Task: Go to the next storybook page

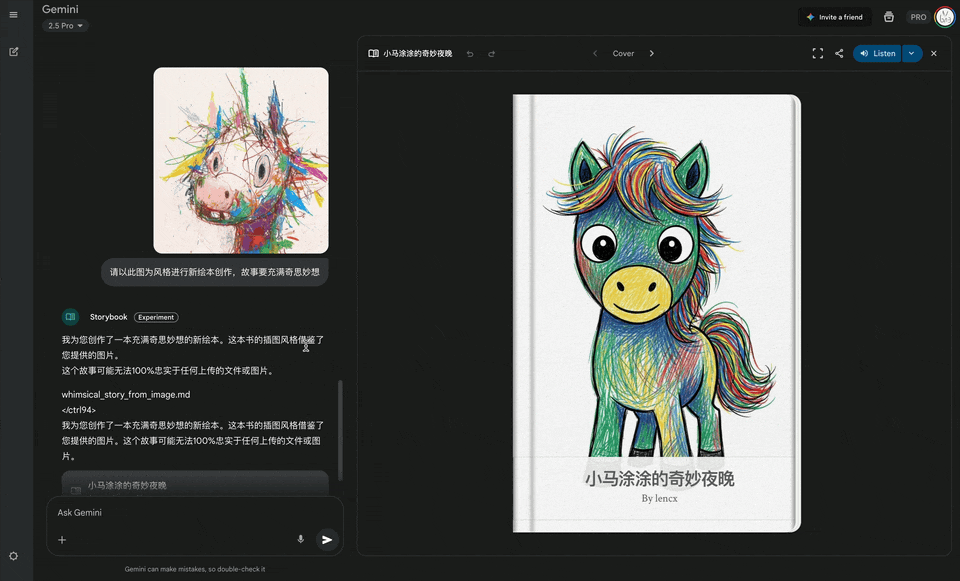Action: pos(651,53)
